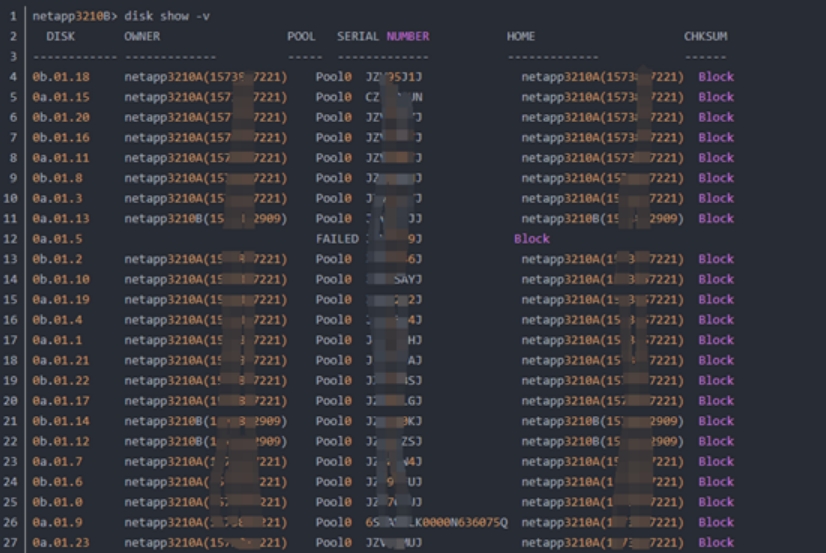Select disk entry 0b.01.22
The image size is (826, 553).
coord(61,381)
